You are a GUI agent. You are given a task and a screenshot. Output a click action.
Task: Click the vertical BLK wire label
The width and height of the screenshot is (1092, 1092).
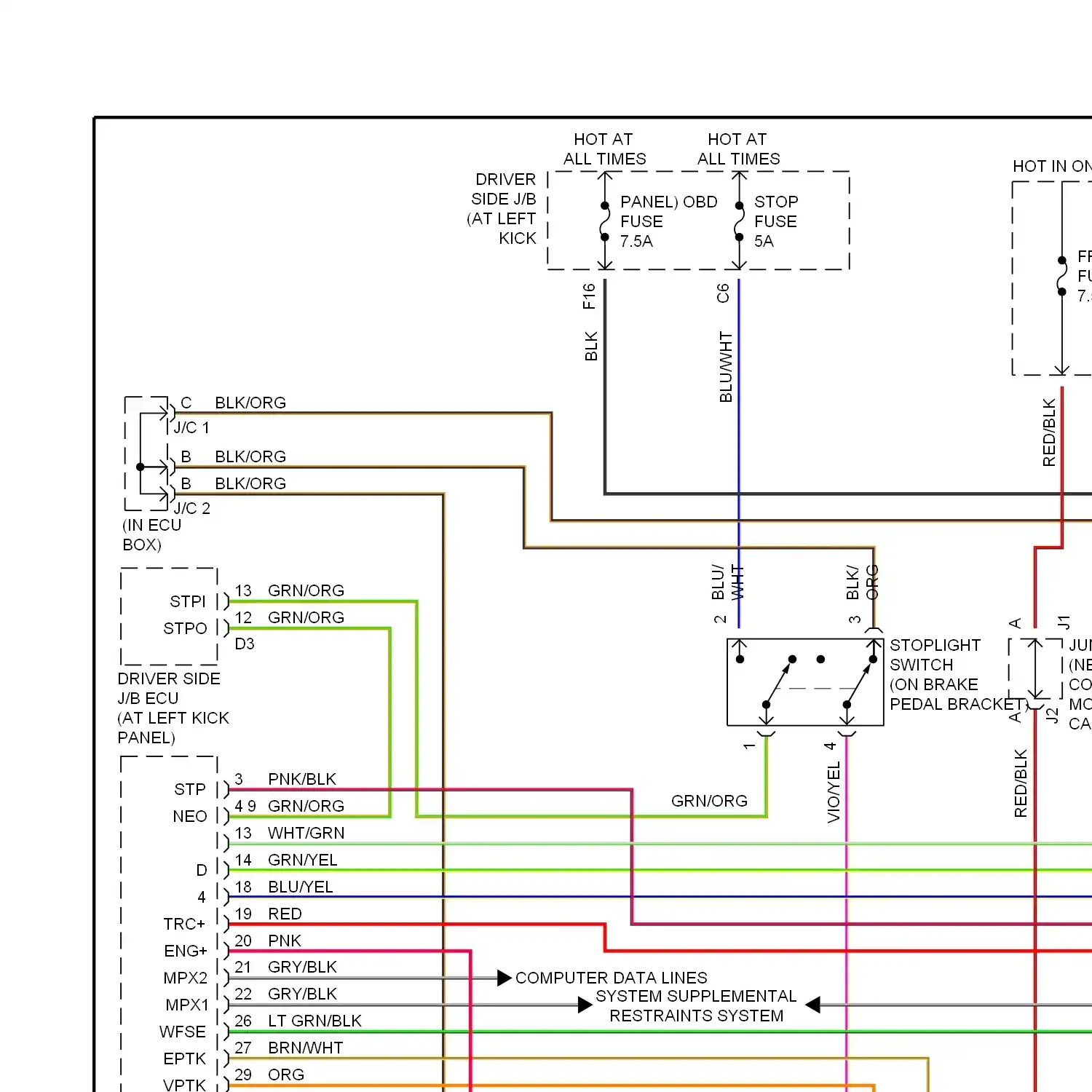591,347
